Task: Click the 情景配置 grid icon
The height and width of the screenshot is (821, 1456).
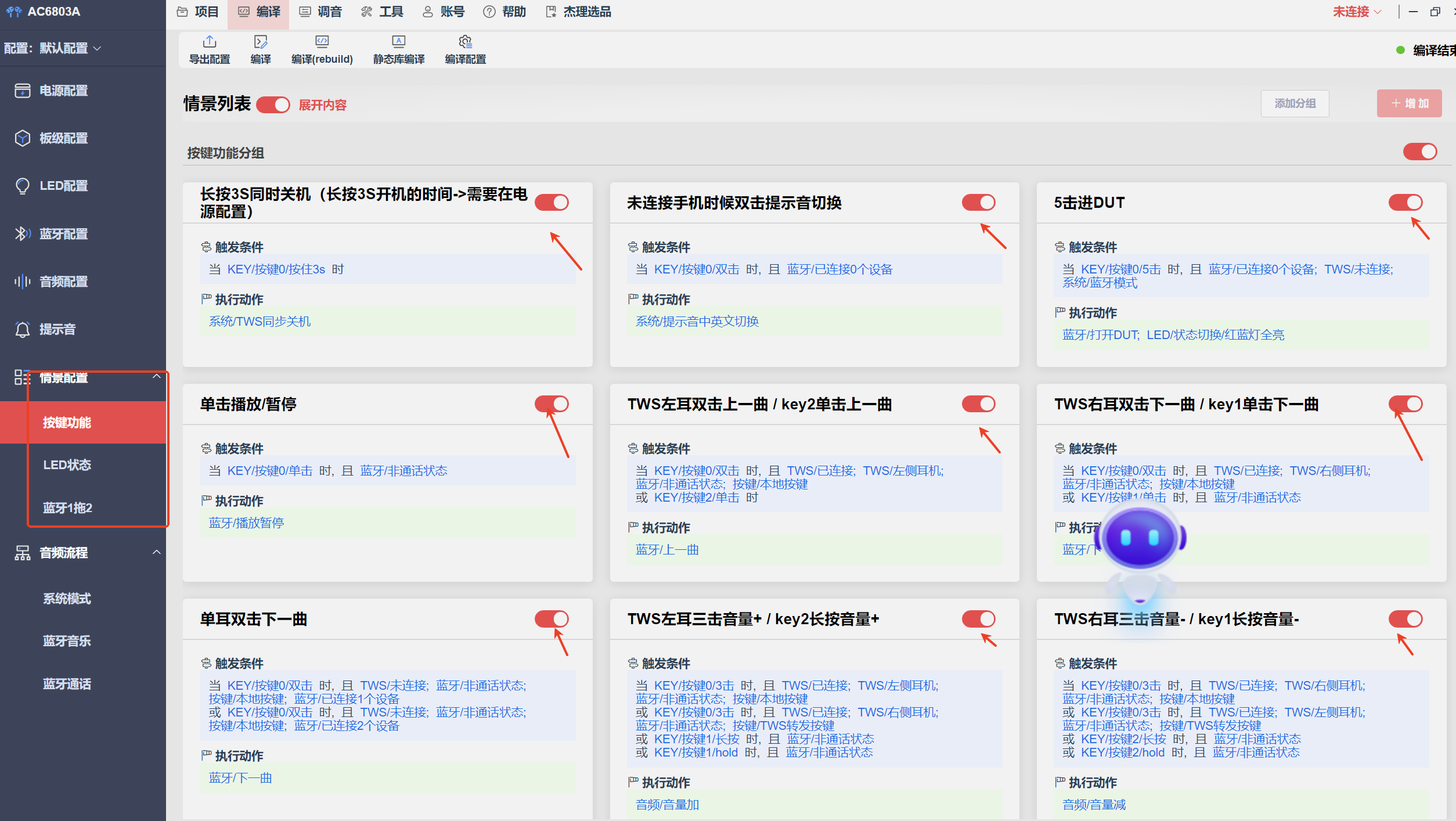Action: point(22,377)
